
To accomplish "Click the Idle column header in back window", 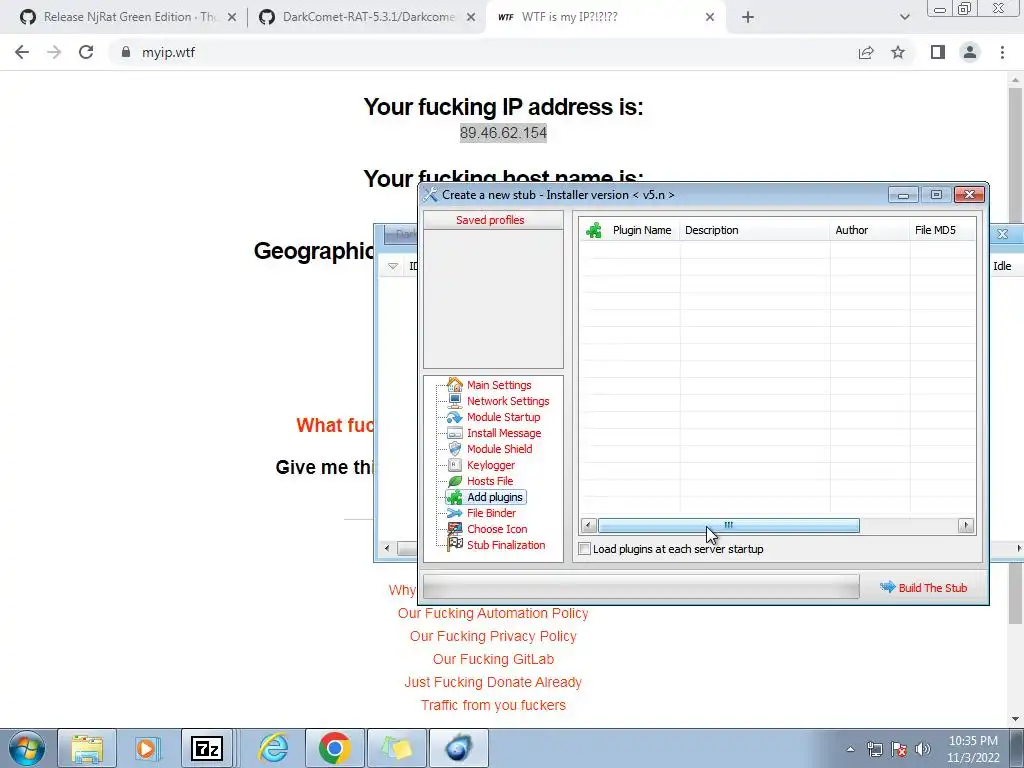I will point(1002,266).
